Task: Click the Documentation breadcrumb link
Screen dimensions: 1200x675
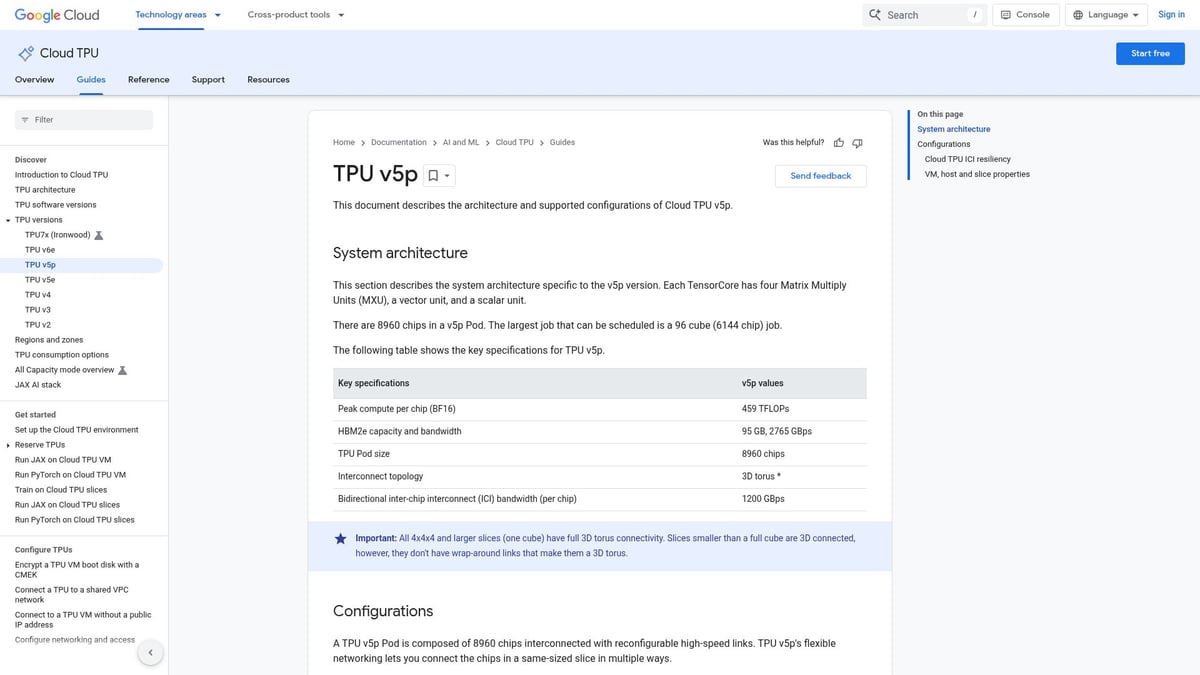Action: pyautogui.click(x=399, y=143)
